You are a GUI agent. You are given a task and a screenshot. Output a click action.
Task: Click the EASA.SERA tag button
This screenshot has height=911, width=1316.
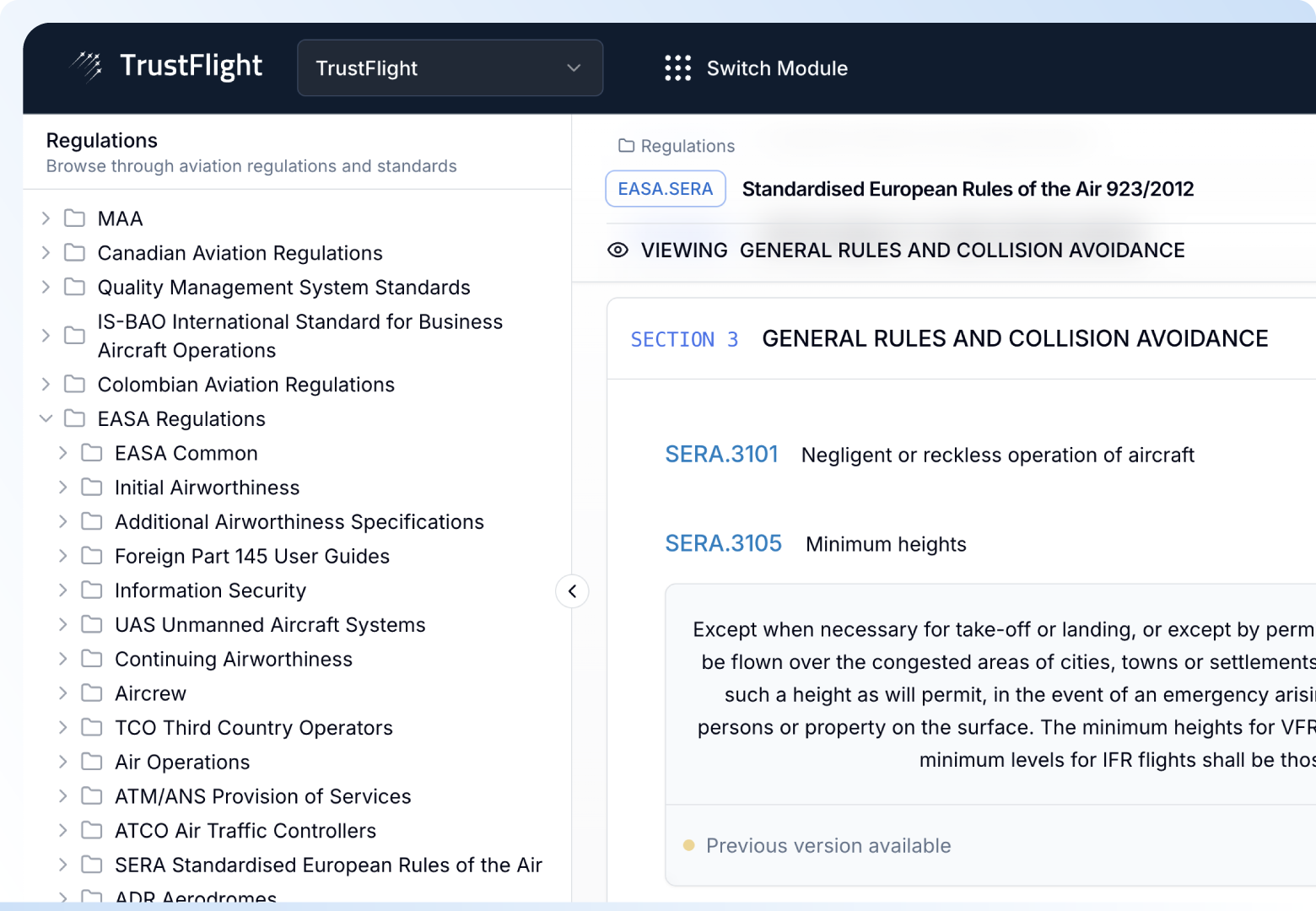[x=666, y=189]
